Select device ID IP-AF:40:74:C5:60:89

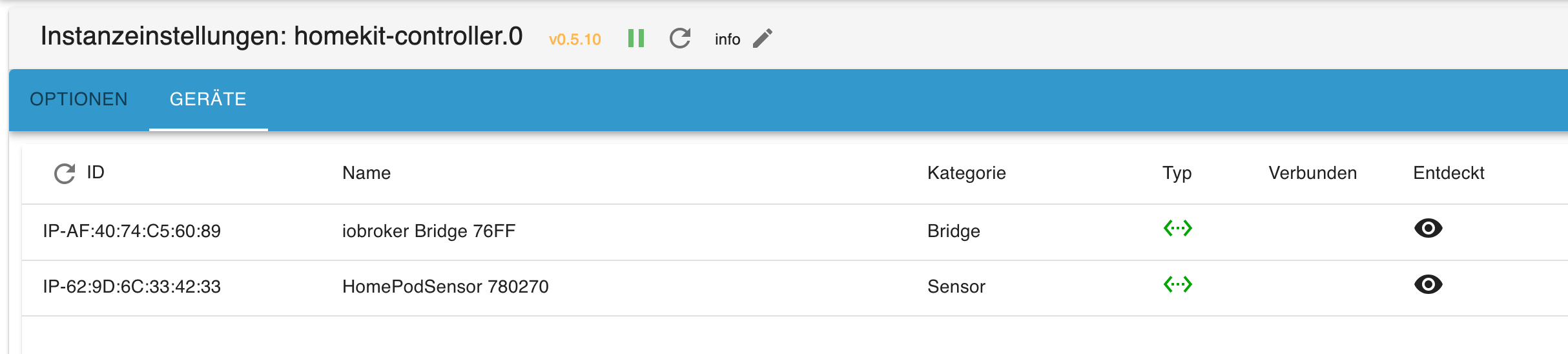[x=132, y=231]
